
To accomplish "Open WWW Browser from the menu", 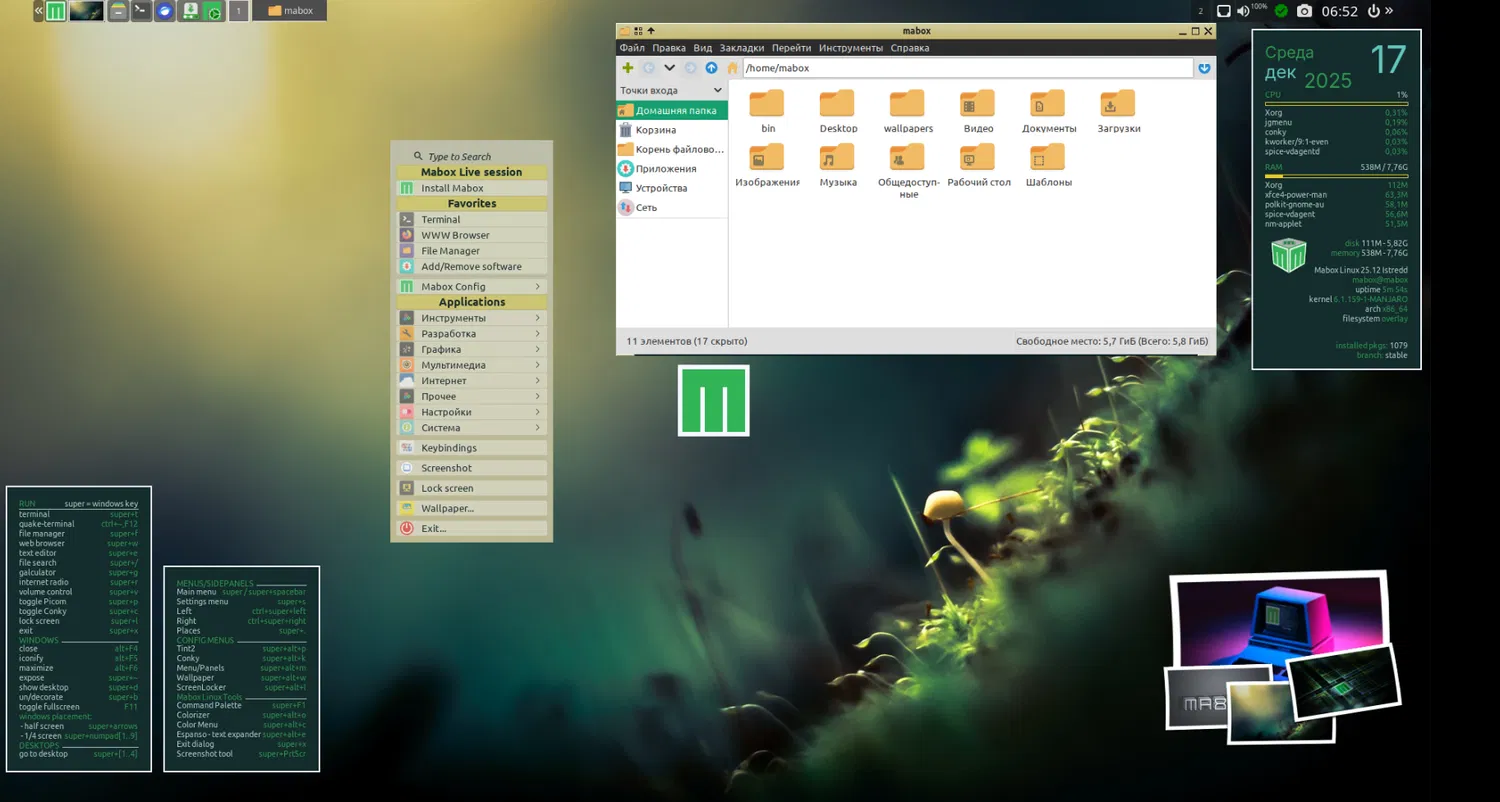I will coord(472,235).
